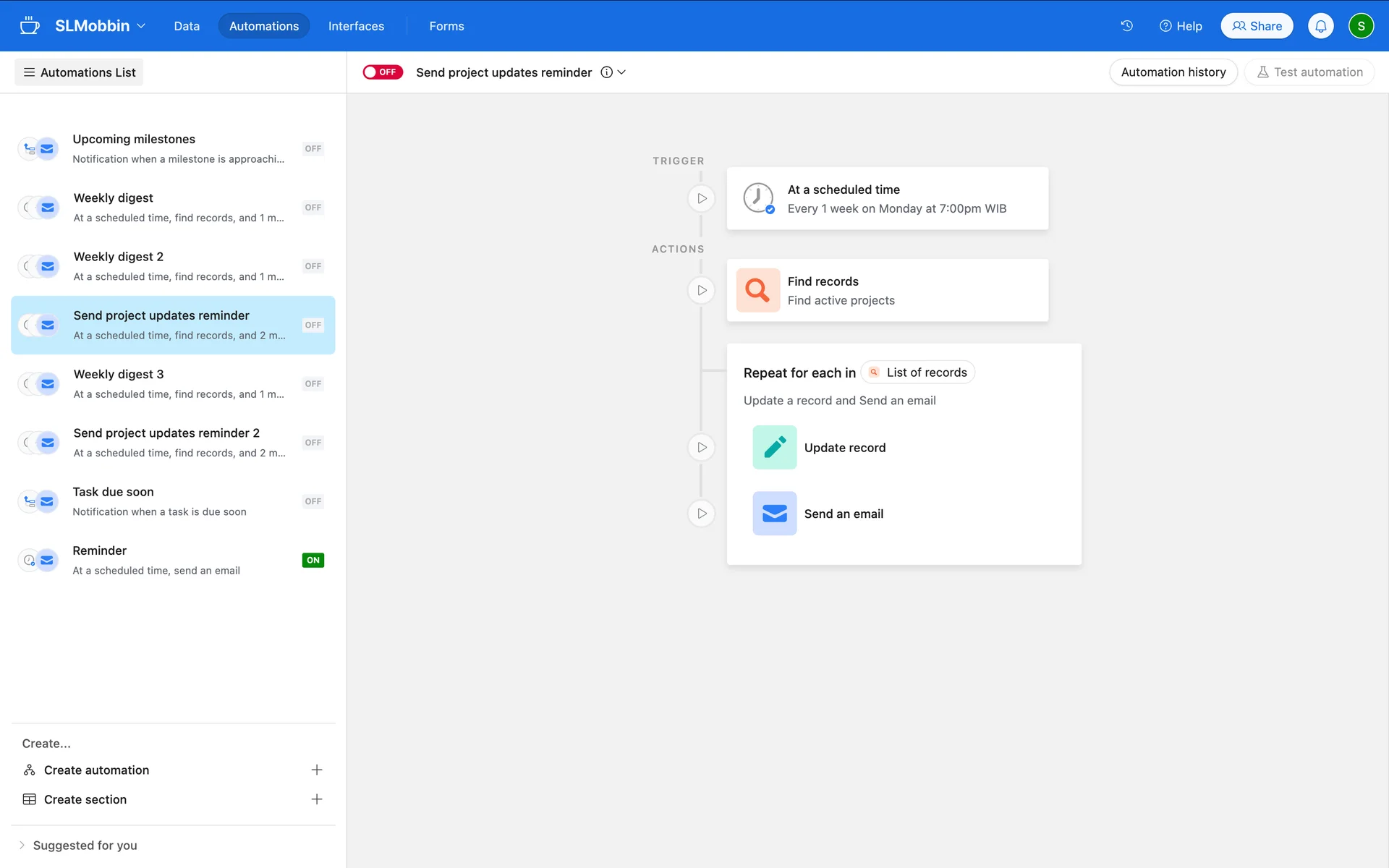Click the Share button

(x=1257, y=26)
